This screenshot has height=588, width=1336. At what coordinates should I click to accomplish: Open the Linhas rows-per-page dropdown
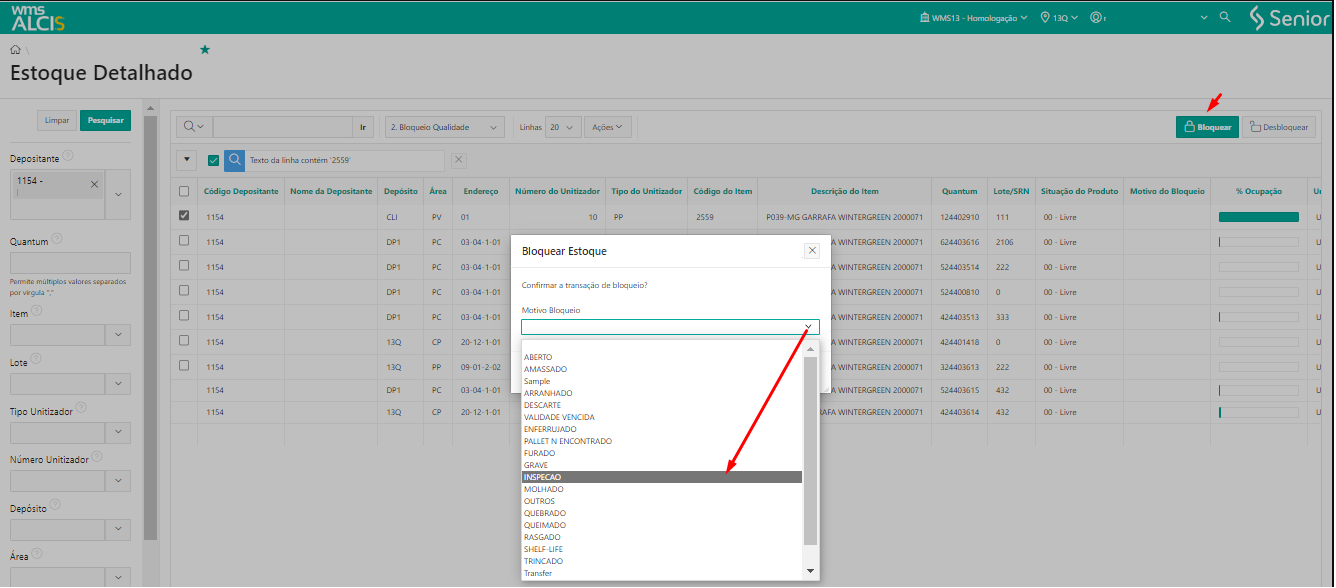tap(564, 127)
